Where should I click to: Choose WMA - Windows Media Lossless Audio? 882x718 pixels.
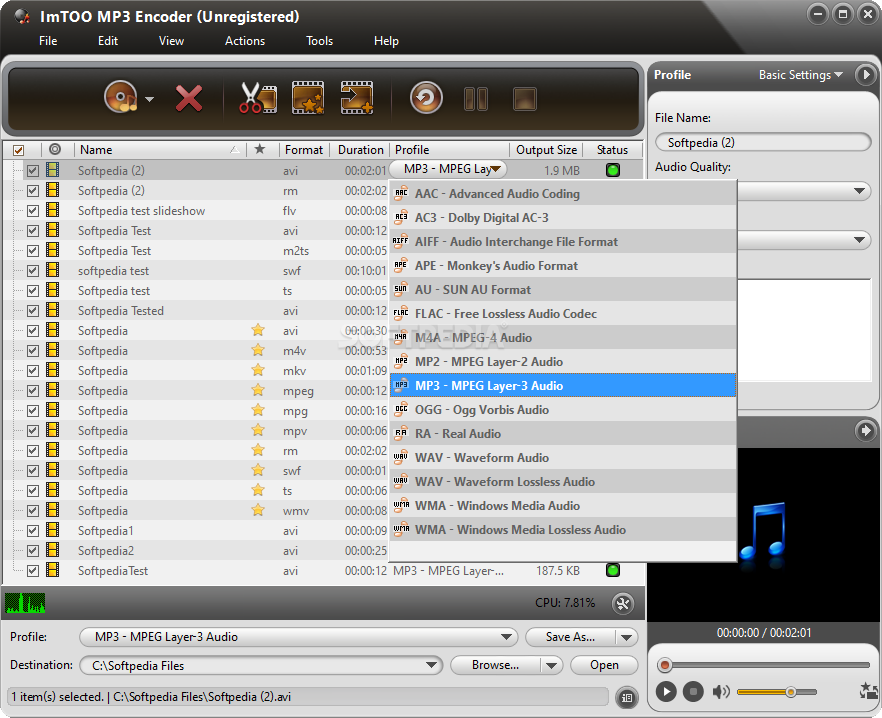[563, 529]
